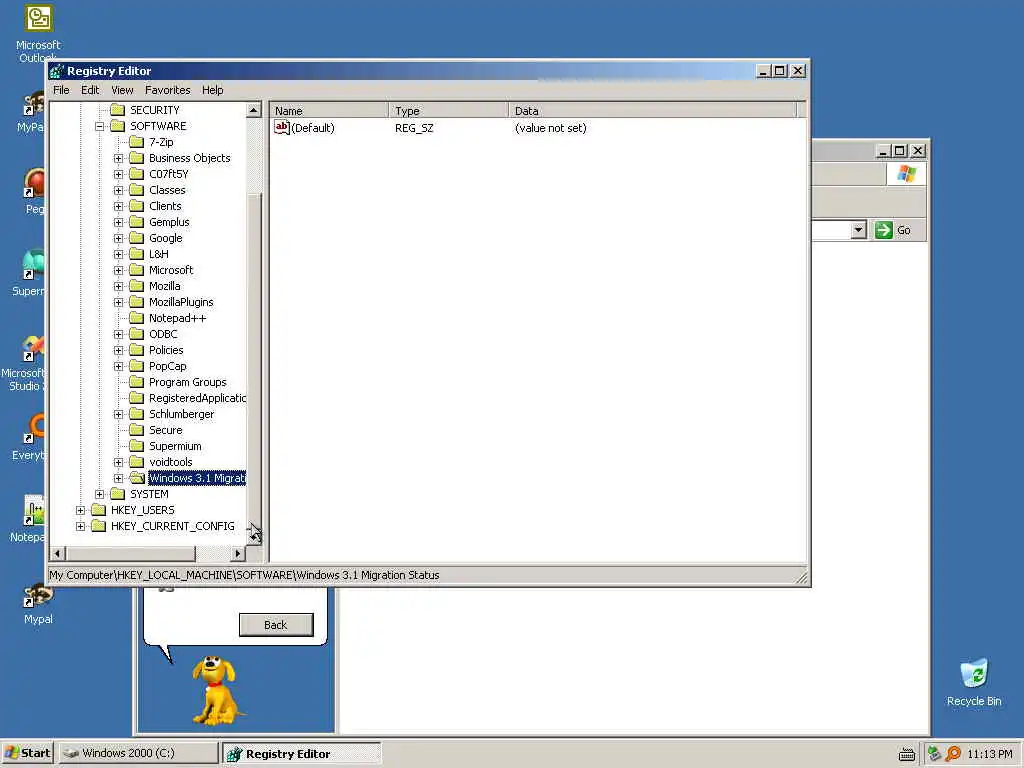Viewport: 1024px width, 768px height.
Task: Expand the Mozilla key
Action: (x=118, y=286)
